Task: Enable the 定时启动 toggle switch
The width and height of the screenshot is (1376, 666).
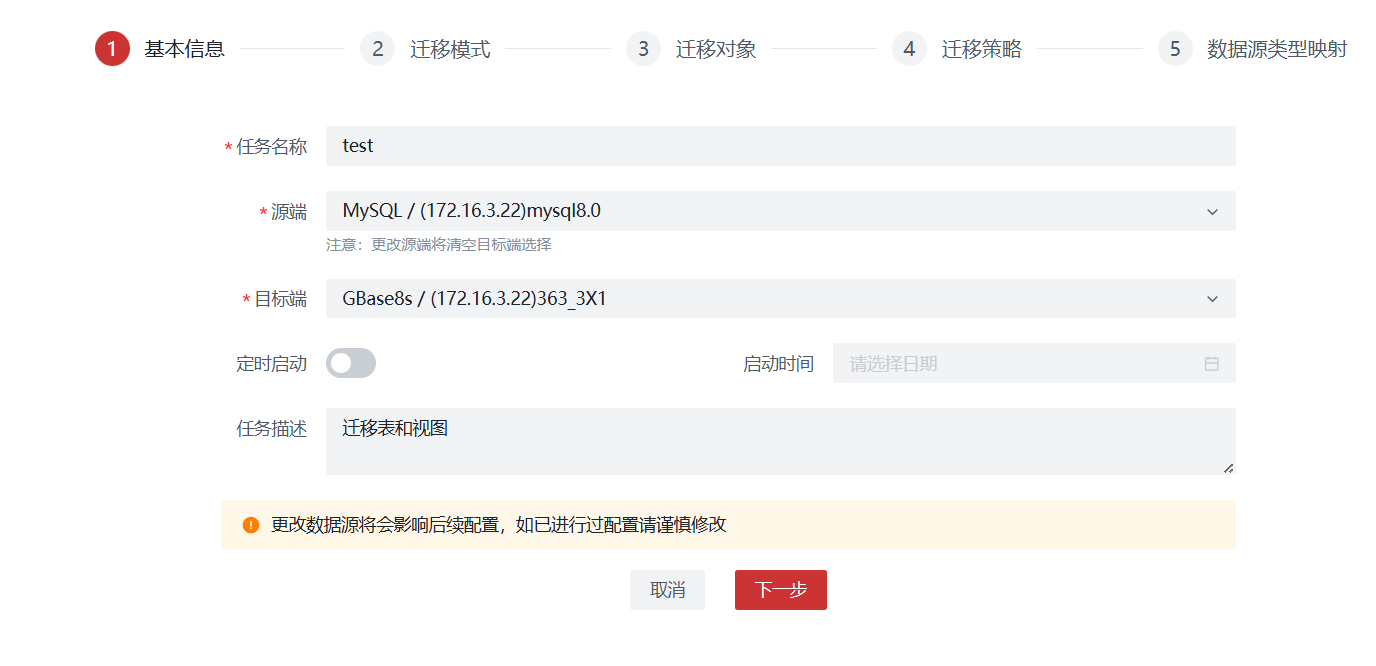Action: 351,363
